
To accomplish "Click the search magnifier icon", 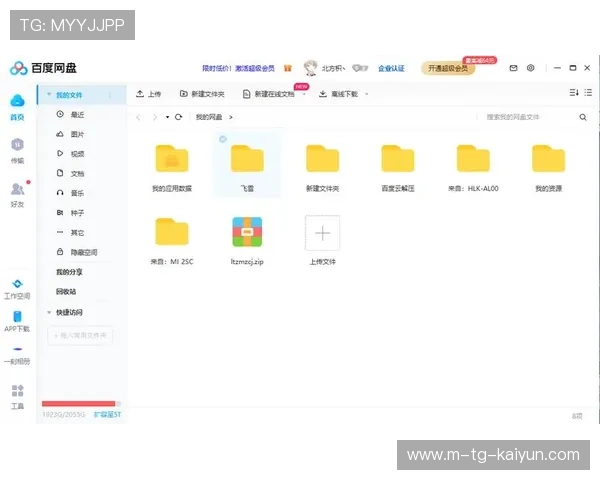I will coord(583,117).
